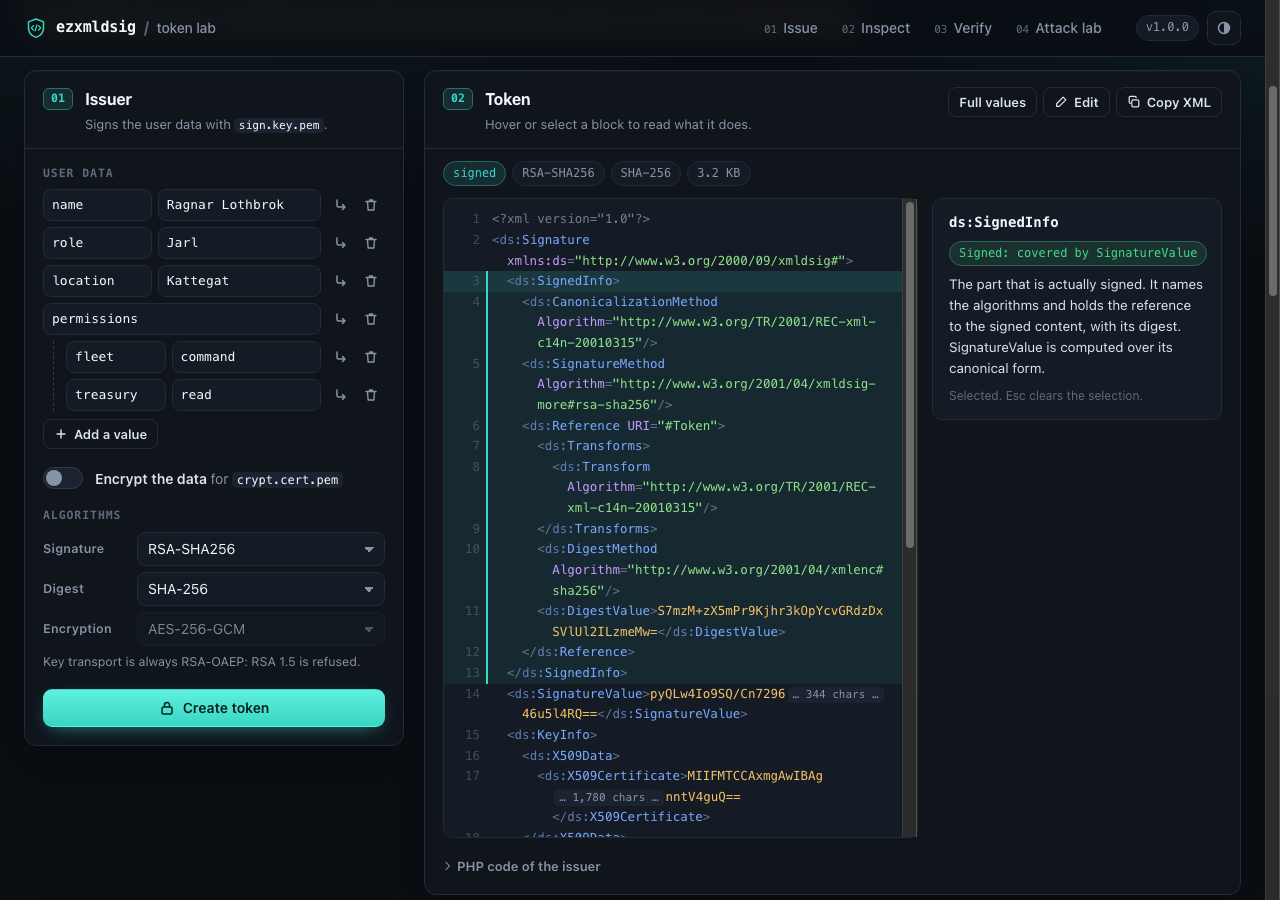Select the ds:KeyInfo line
The width and height of the screenshot is (1280, 900).
[x=672, y=735]
